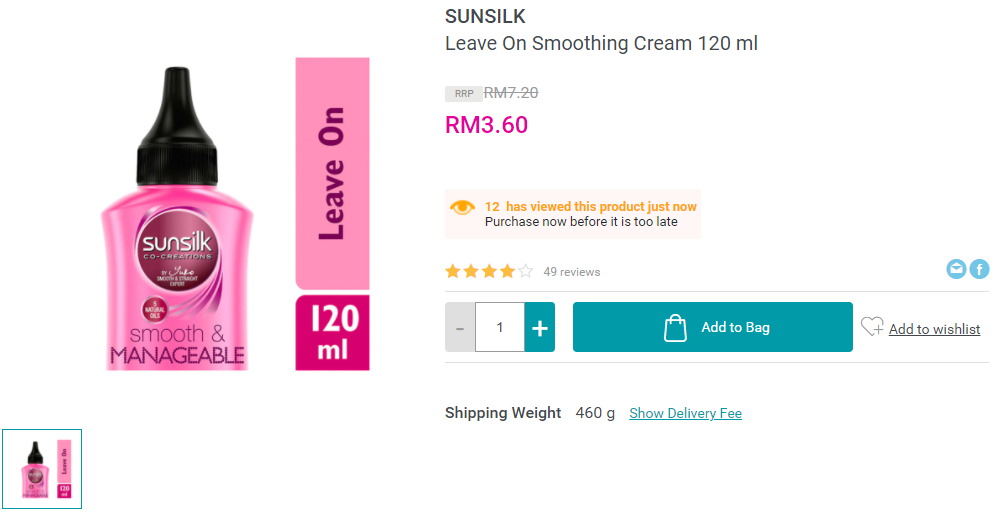Focus the quantity input field
The width and height of the screenshot is (1004, 517).
[500, 327]
